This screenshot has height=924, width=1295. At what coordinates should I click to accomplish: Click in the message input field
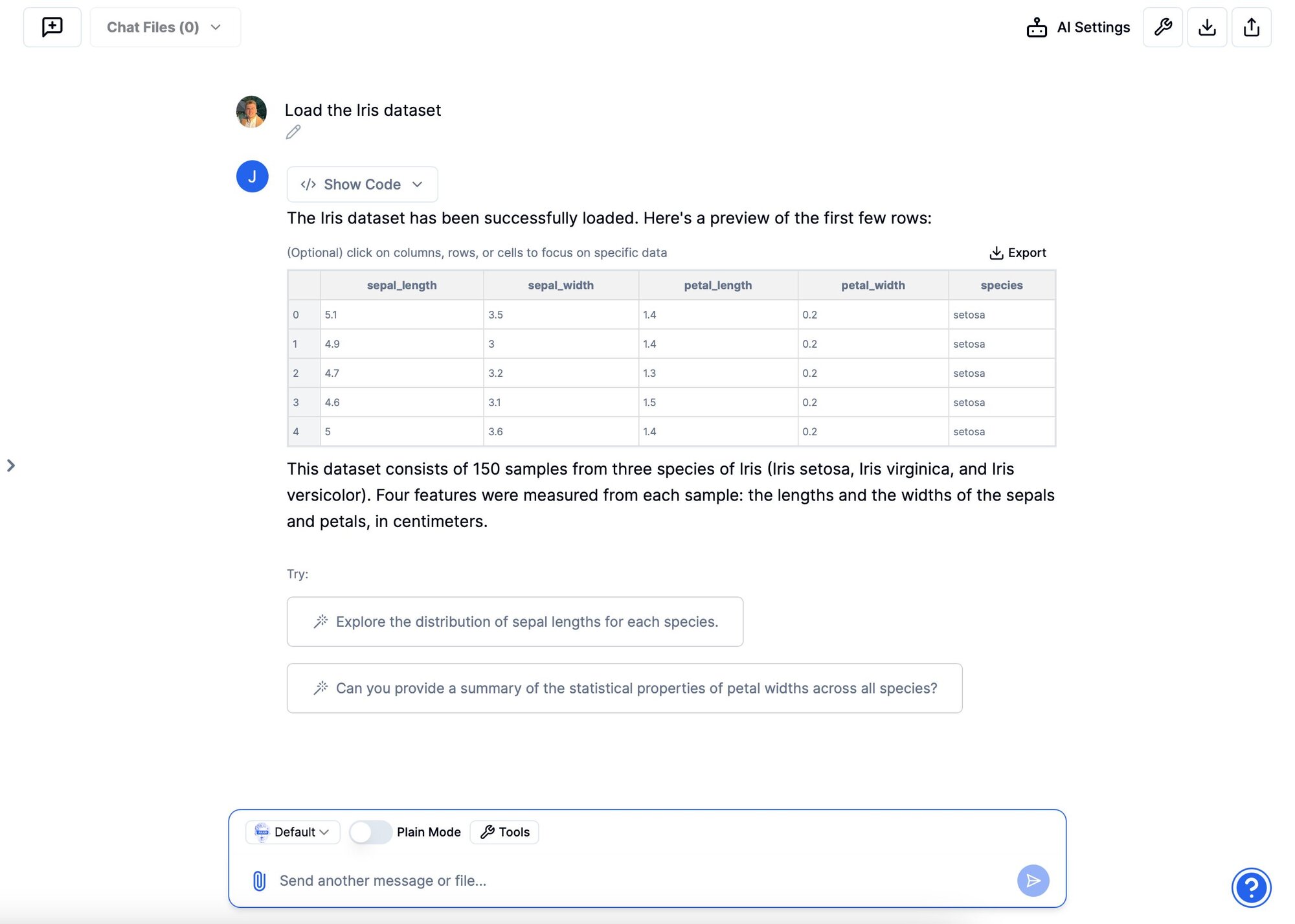(x=583, y=881)
